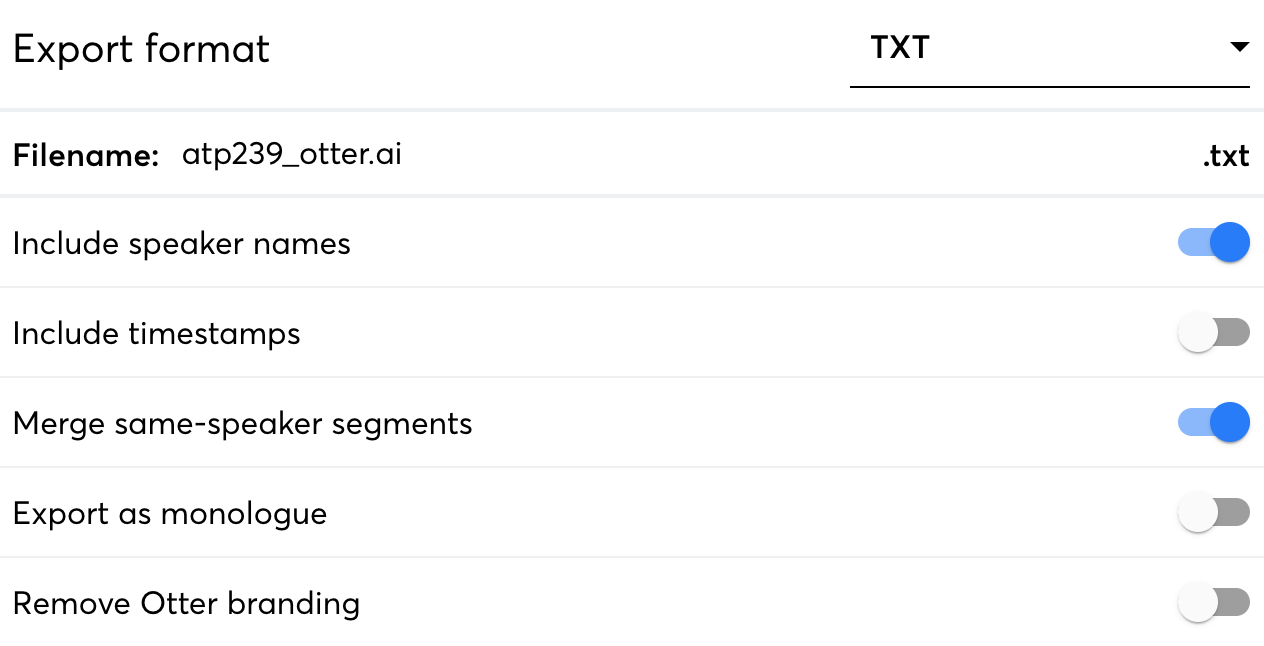The image size is (1264, 646).
Task: Click the "Include speaker names" label text
Action: tap(182, 244)
